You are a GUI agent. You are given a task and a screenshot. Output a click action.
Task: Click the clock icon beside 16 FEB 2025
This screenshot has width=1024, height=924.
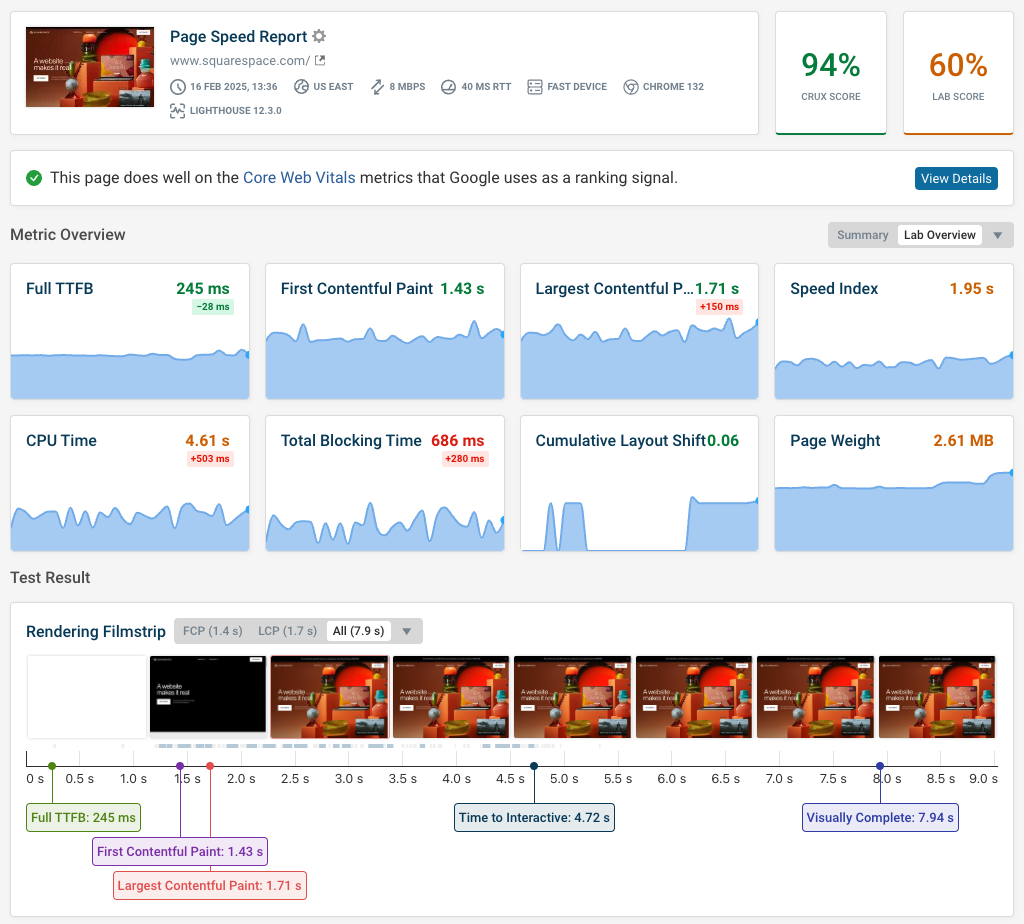[x=178, y=87]
